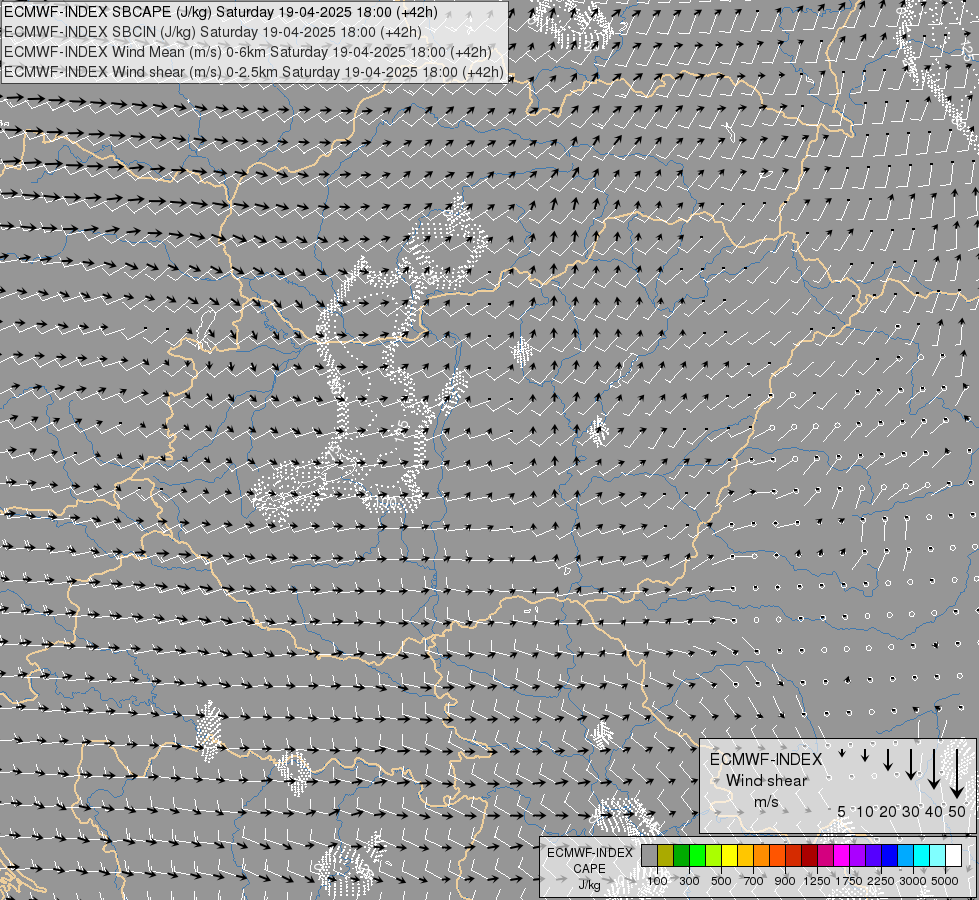Pick the bright magenta CAPE swatch before 1750
The height and width of the screenshot is (900, 979).
coord(842,856)
